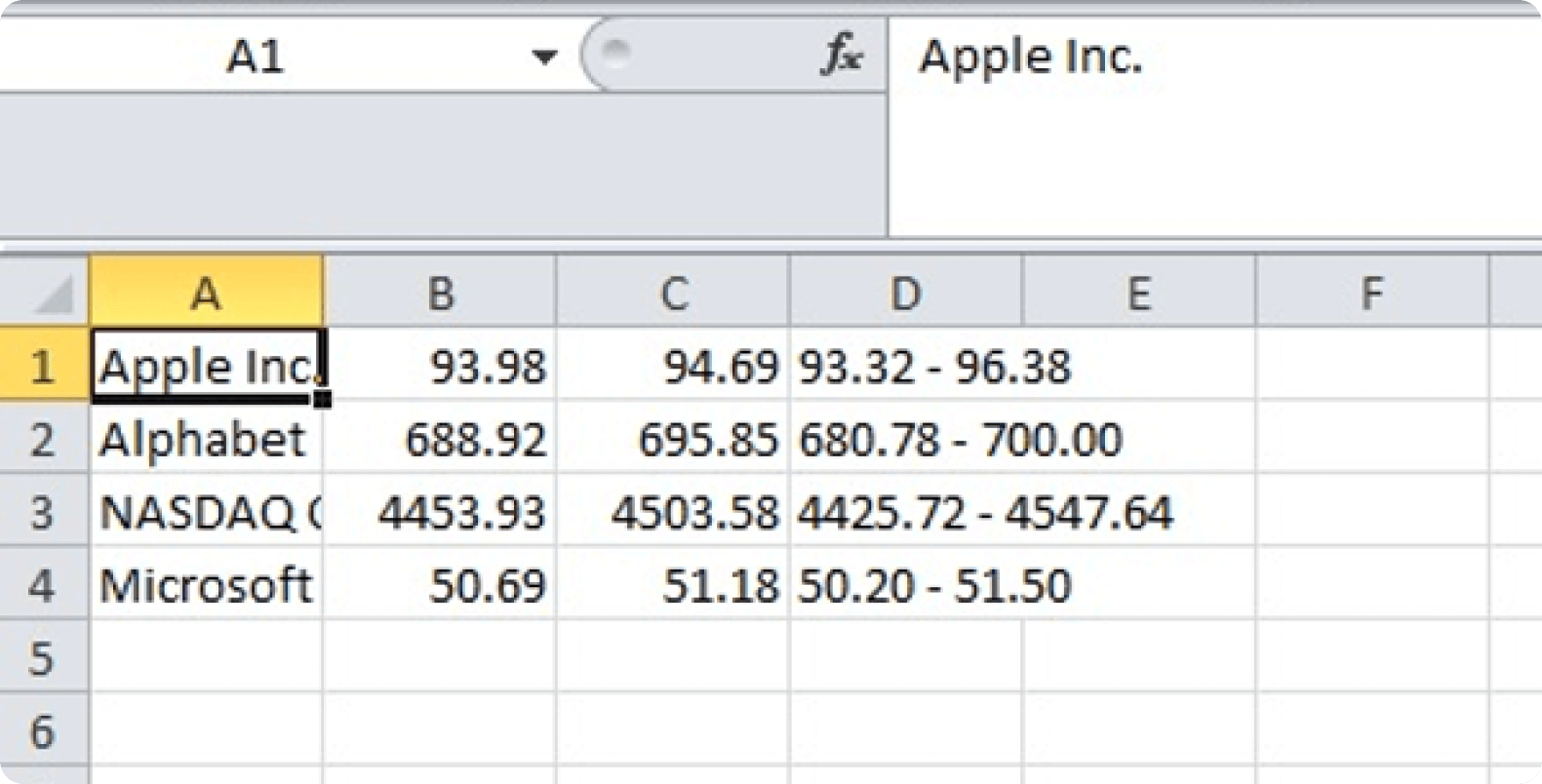
Task: Click the fill handle on cell A1
Action: click(x=323, y=399)
